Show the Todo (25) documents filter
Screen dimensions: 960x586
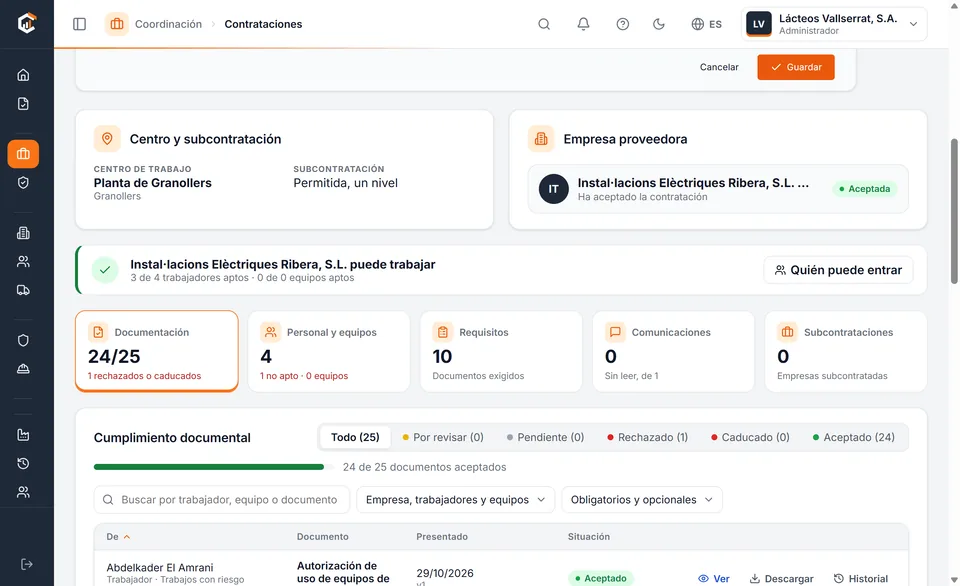(355, 437)
